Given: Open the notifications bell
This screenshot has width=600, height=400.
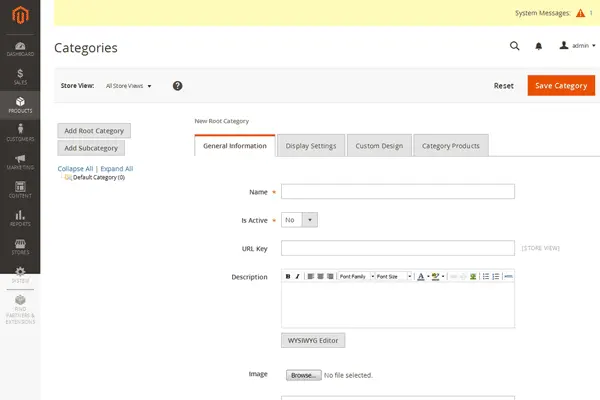Looking at the screenshot, I should pyautogui.click(x=538, y=46).
